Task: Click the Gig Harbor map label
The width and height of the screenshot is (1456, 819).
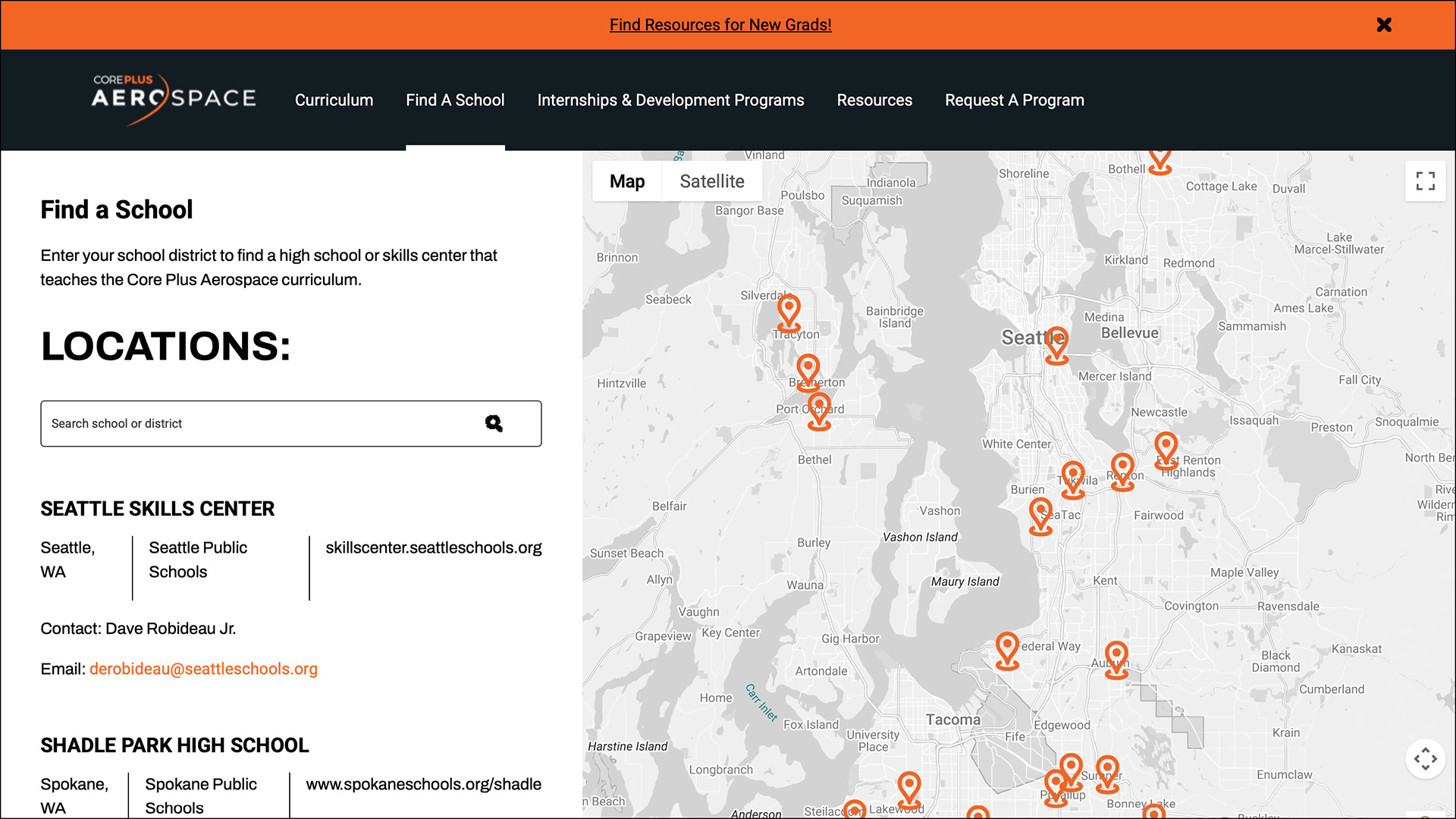Action: coord(850,639)
